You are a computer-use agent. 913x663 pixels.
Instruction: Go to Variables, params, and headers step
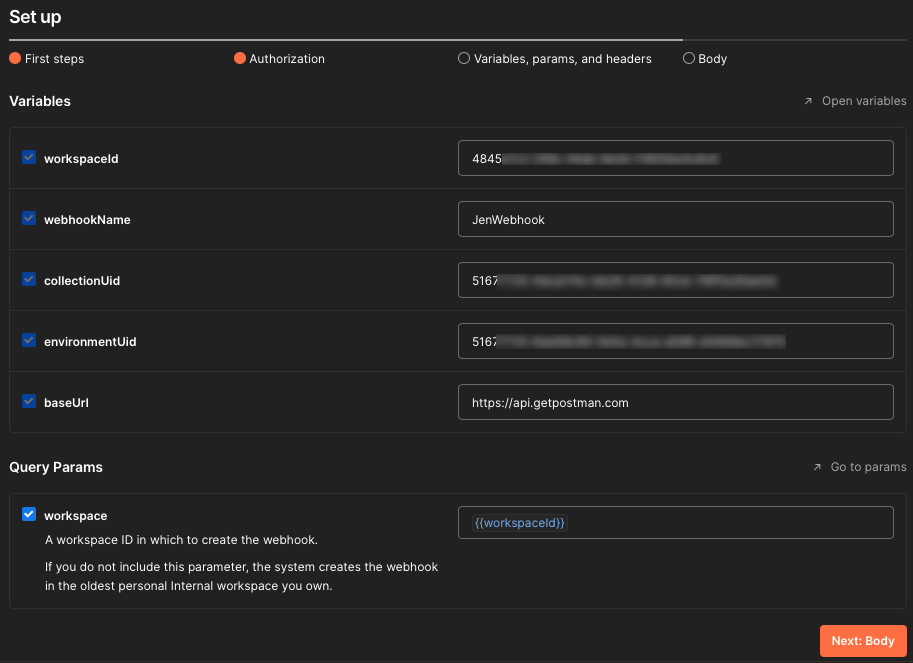555,59
